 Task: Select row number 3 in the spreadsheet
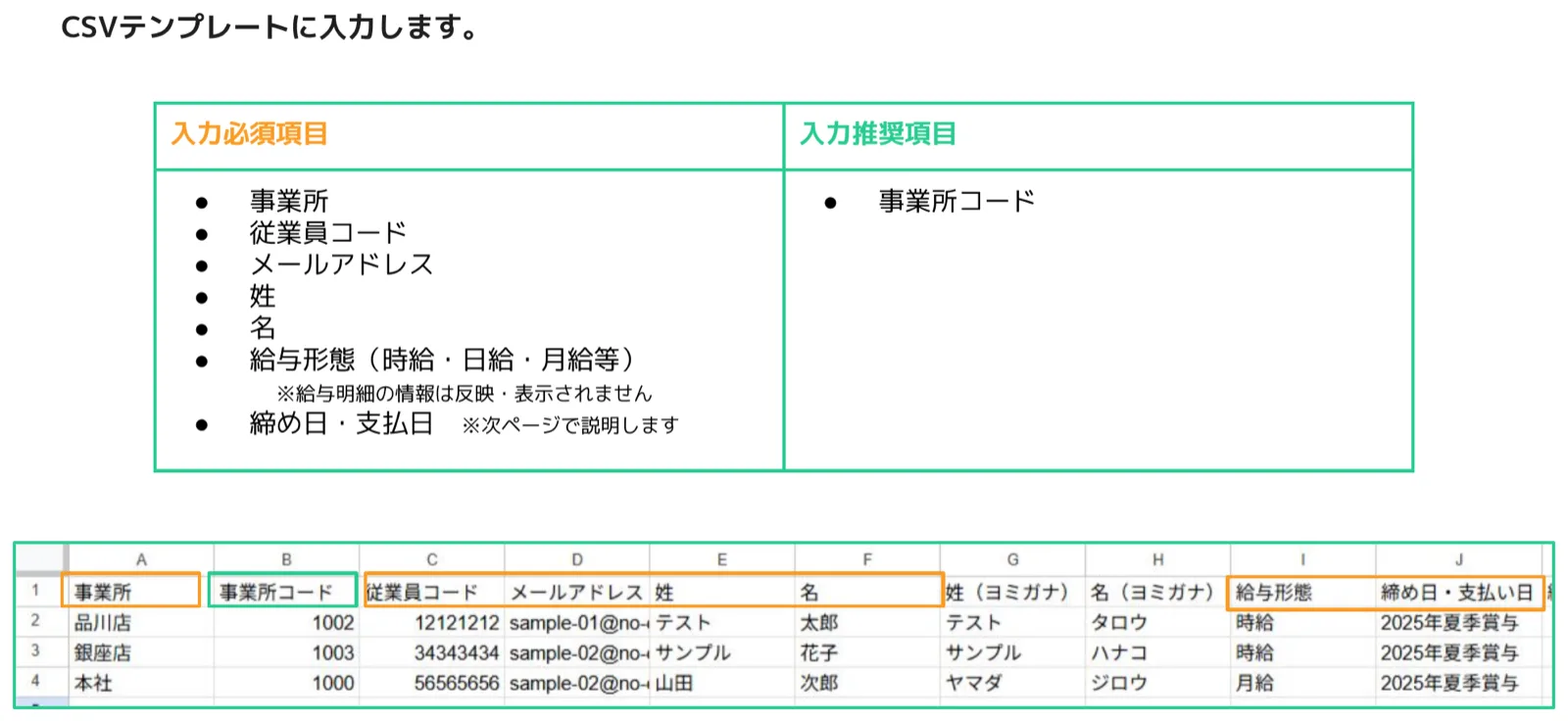(x=36, y=651)
